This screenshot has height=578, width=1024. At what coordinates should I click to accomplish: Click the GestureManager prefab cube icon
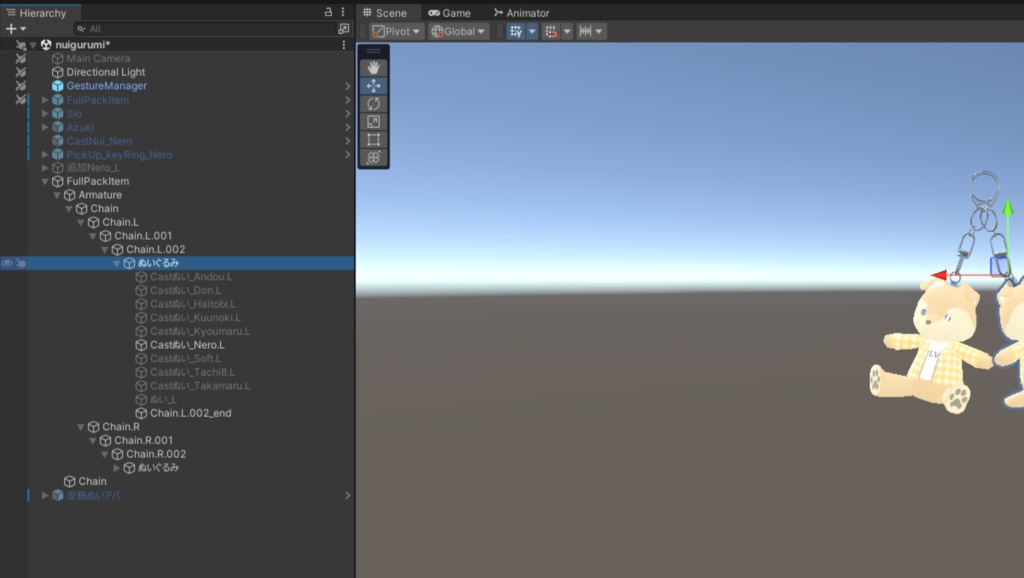tap(57, 86)
